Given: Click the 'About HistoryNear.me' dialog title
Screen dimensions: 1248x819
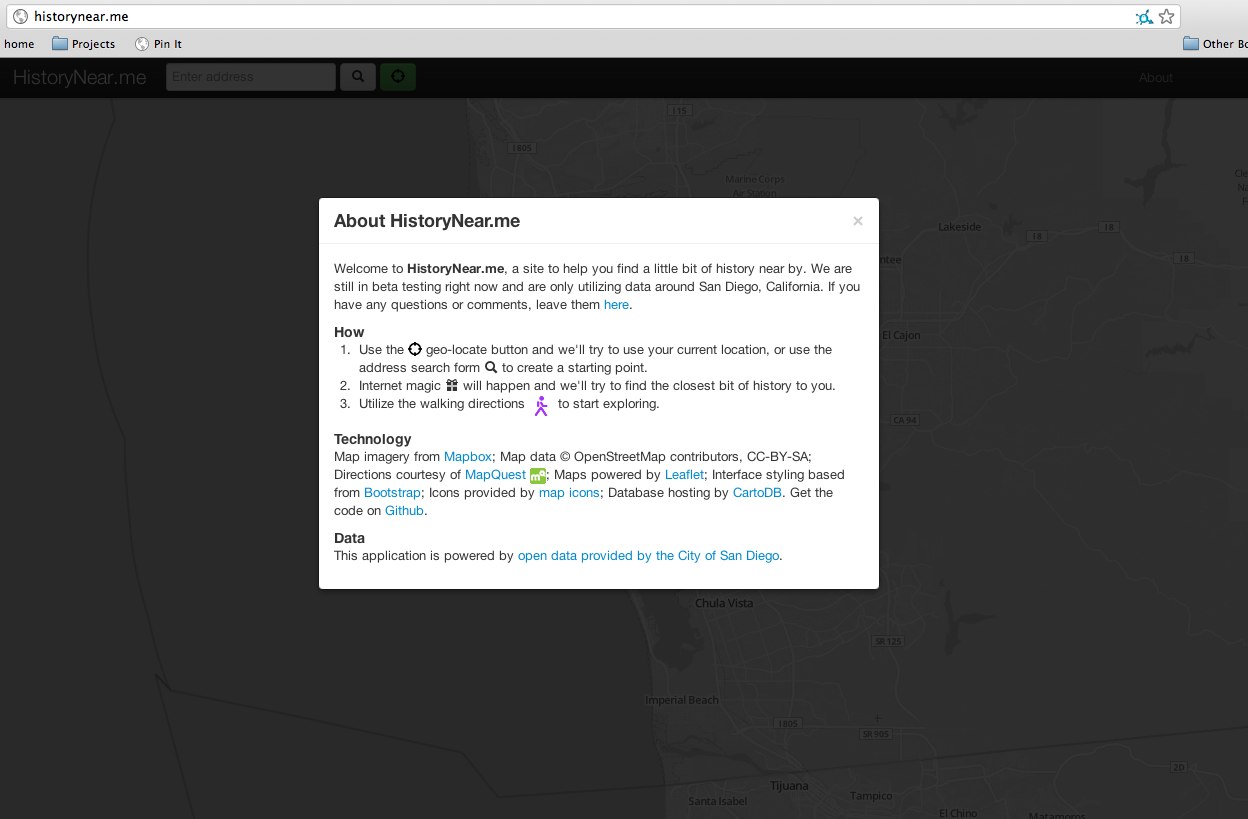Looking at the screenshot, I should pyautogui.click(x=427, y=221).
